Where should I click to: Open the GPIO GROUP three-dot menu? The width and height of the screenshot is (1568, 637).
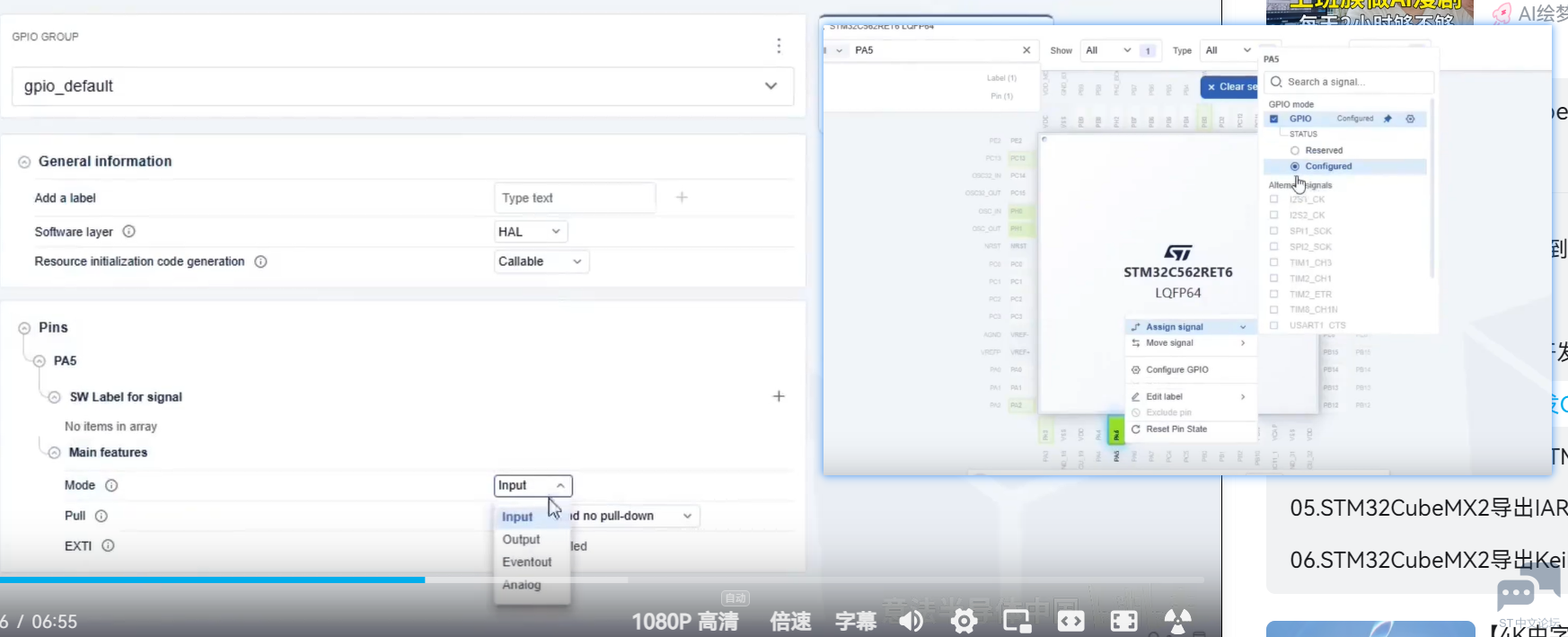coord(779,46)
